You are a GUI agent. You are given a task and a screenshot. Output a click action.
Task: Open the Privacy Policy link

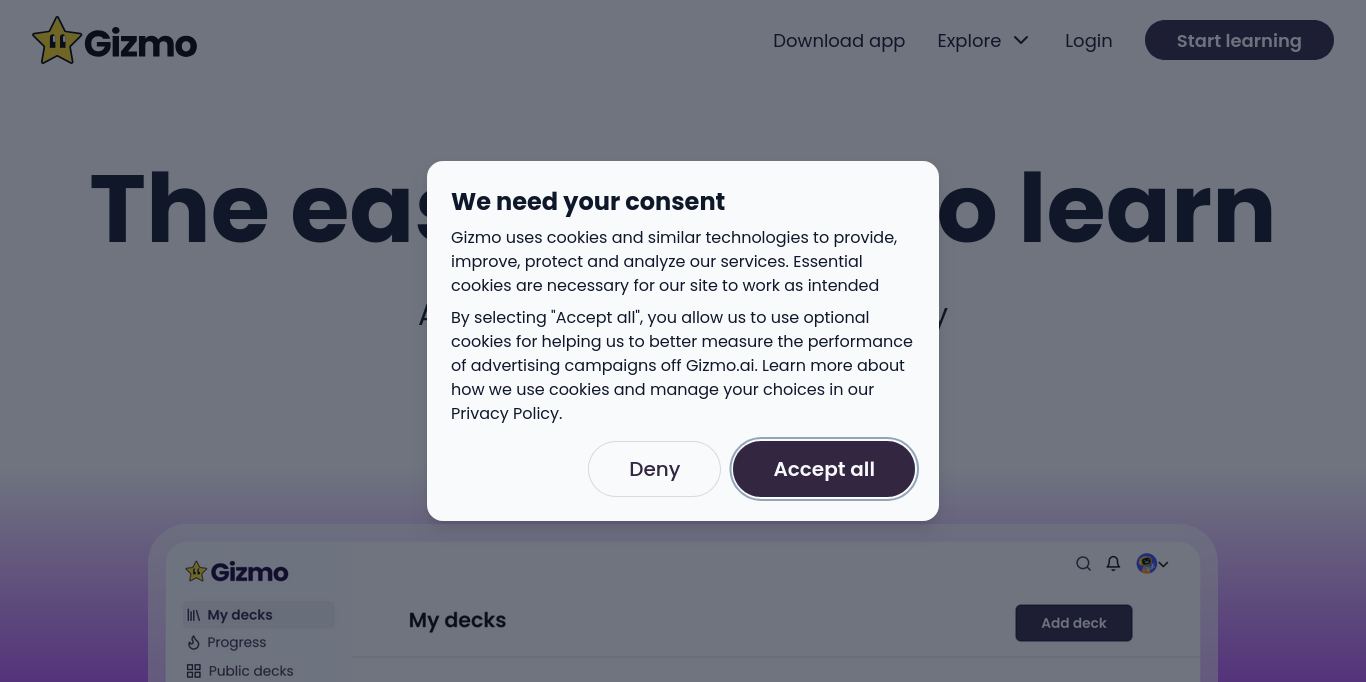click(x=504, y=413)
